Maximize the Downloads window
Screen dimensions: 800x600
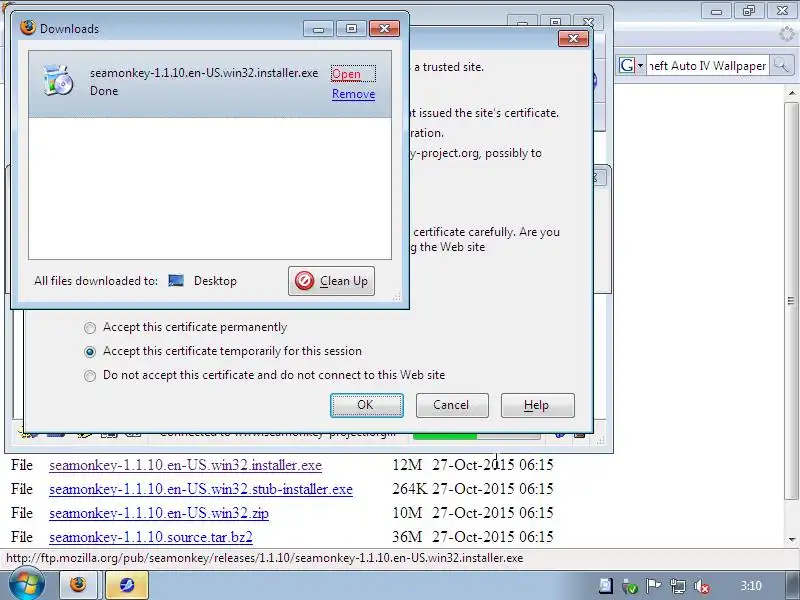click(x=351, y=29)
